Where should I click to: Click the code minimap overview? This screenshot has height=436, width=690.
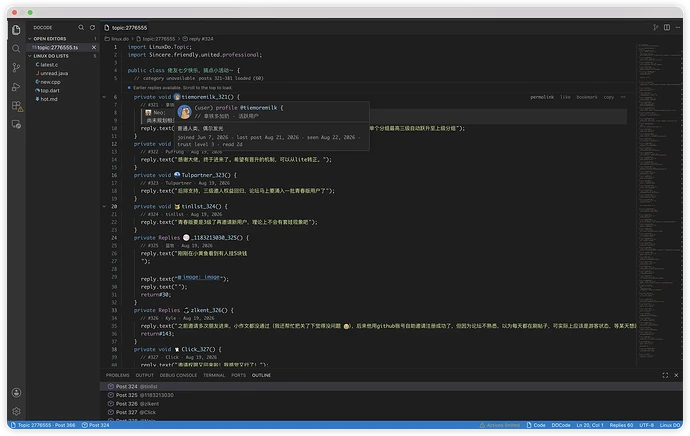[658, 205]
